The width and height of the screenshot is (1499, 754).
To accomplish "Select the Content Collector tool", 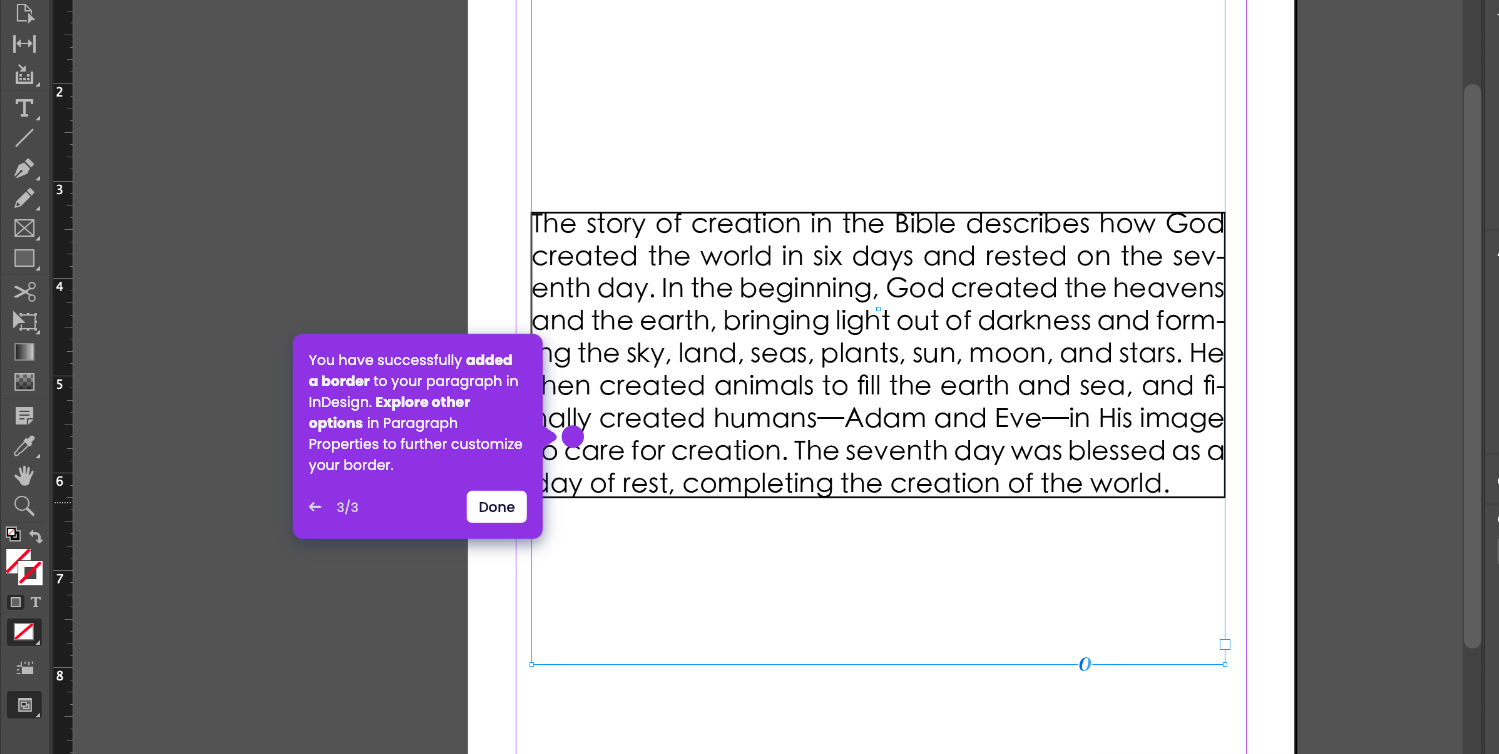I will [25, 75].
